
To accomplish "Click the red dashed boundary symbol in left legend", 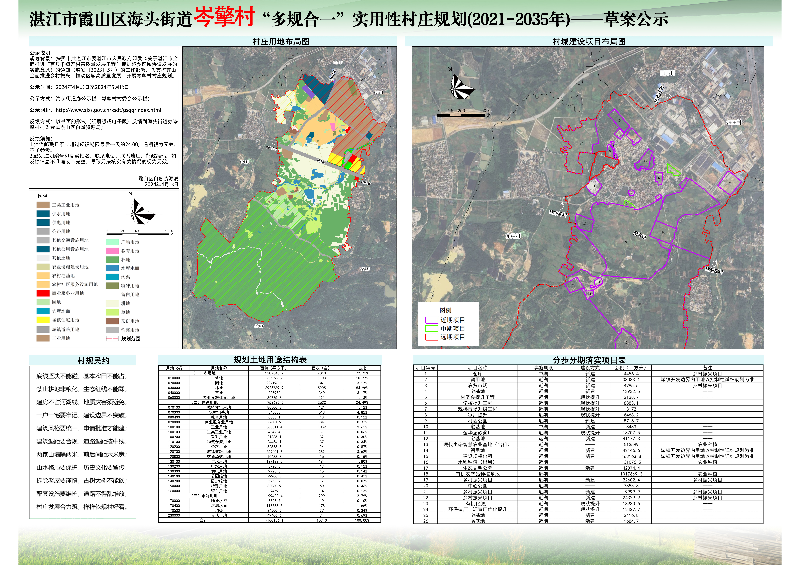I will (x=112, y=338).
